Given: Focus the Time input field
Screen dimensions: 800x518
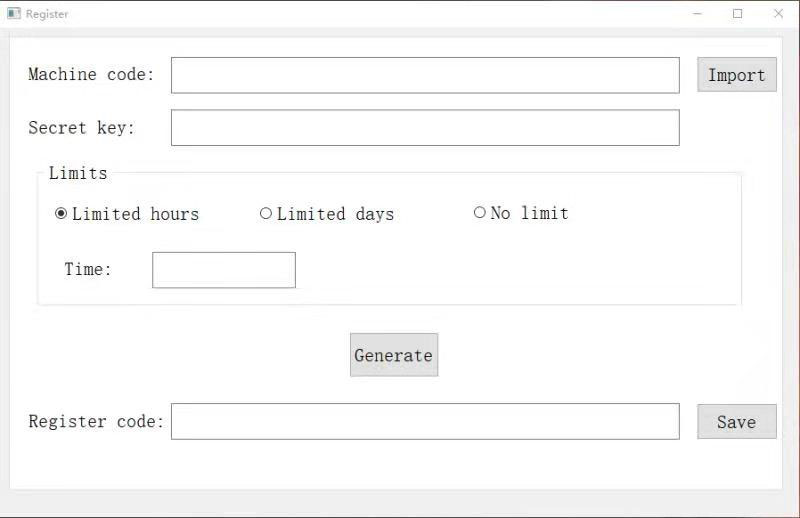Looking at the screenshot, I should click(224, 270).
